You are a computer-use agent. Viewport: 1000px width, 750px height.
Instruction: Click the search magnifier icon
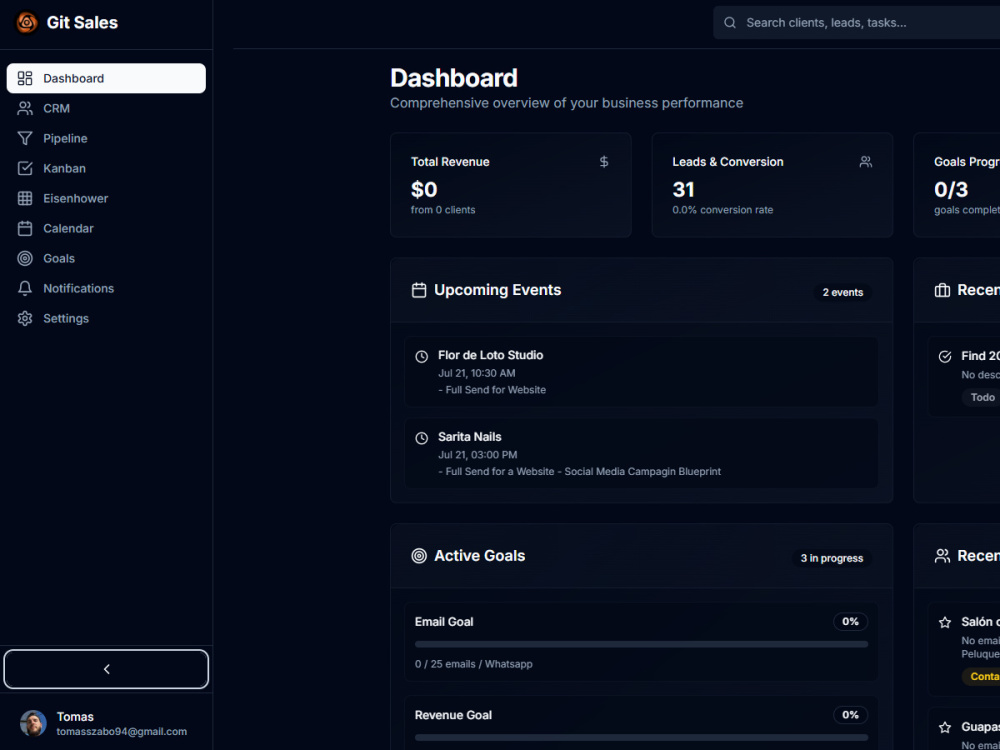pos(730,23)
